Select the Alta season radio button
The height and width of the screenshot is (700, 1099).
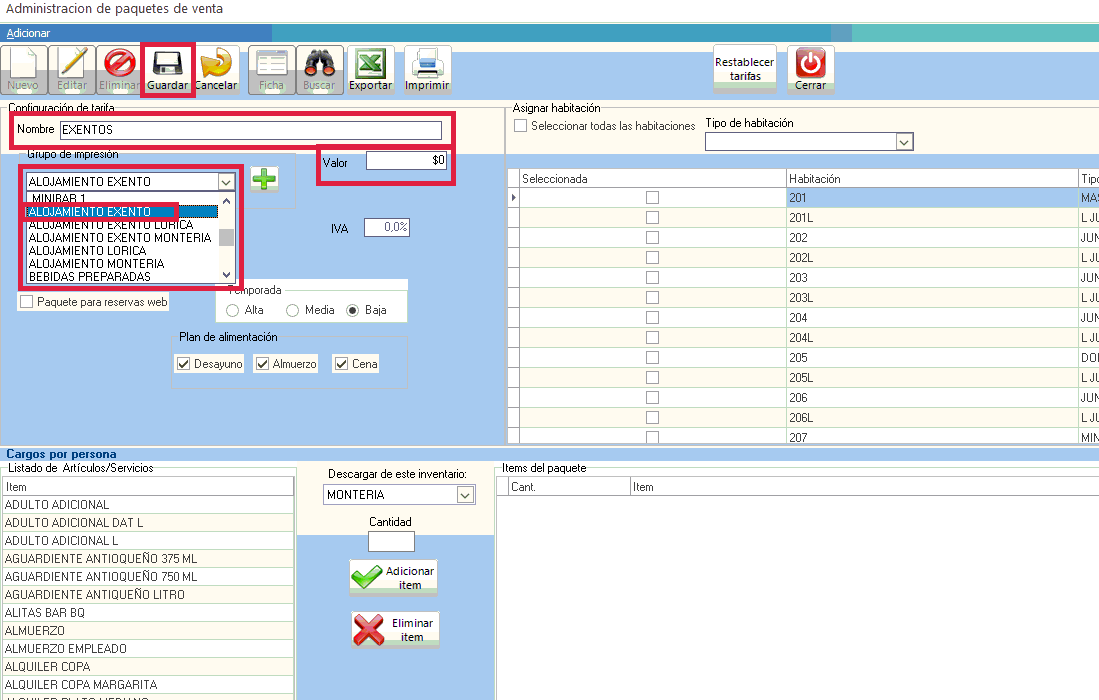tap(233, 311)
